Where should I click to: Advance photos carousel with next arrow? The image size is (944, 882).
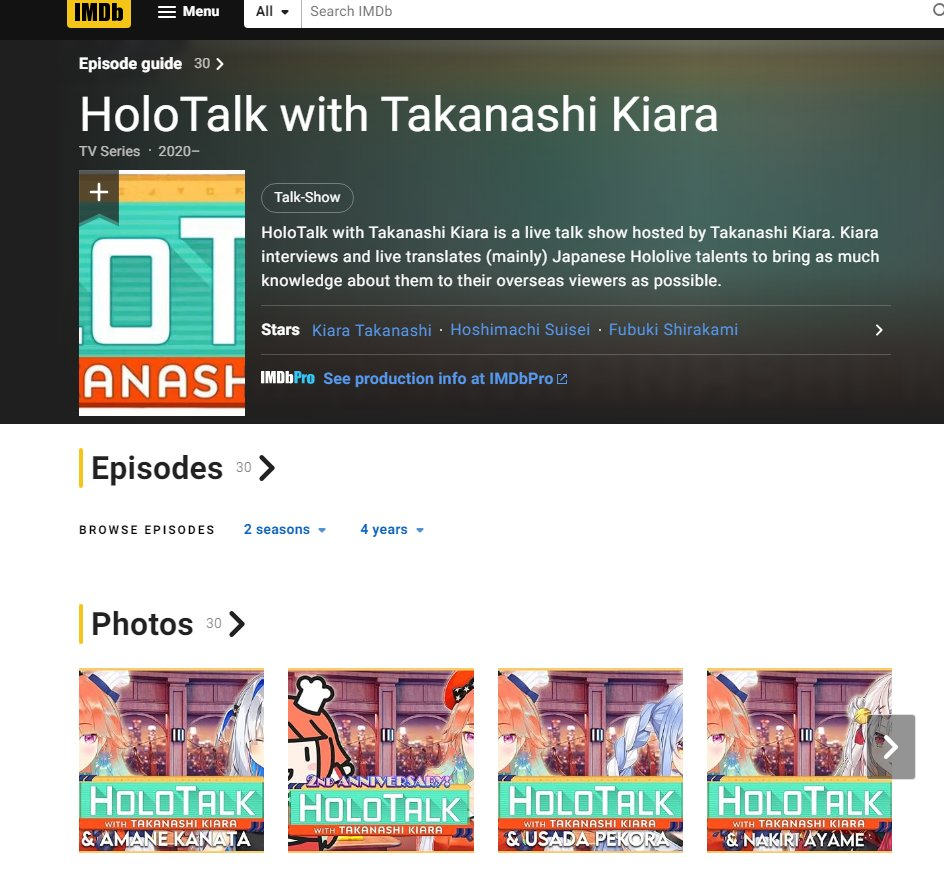(891, 747)
